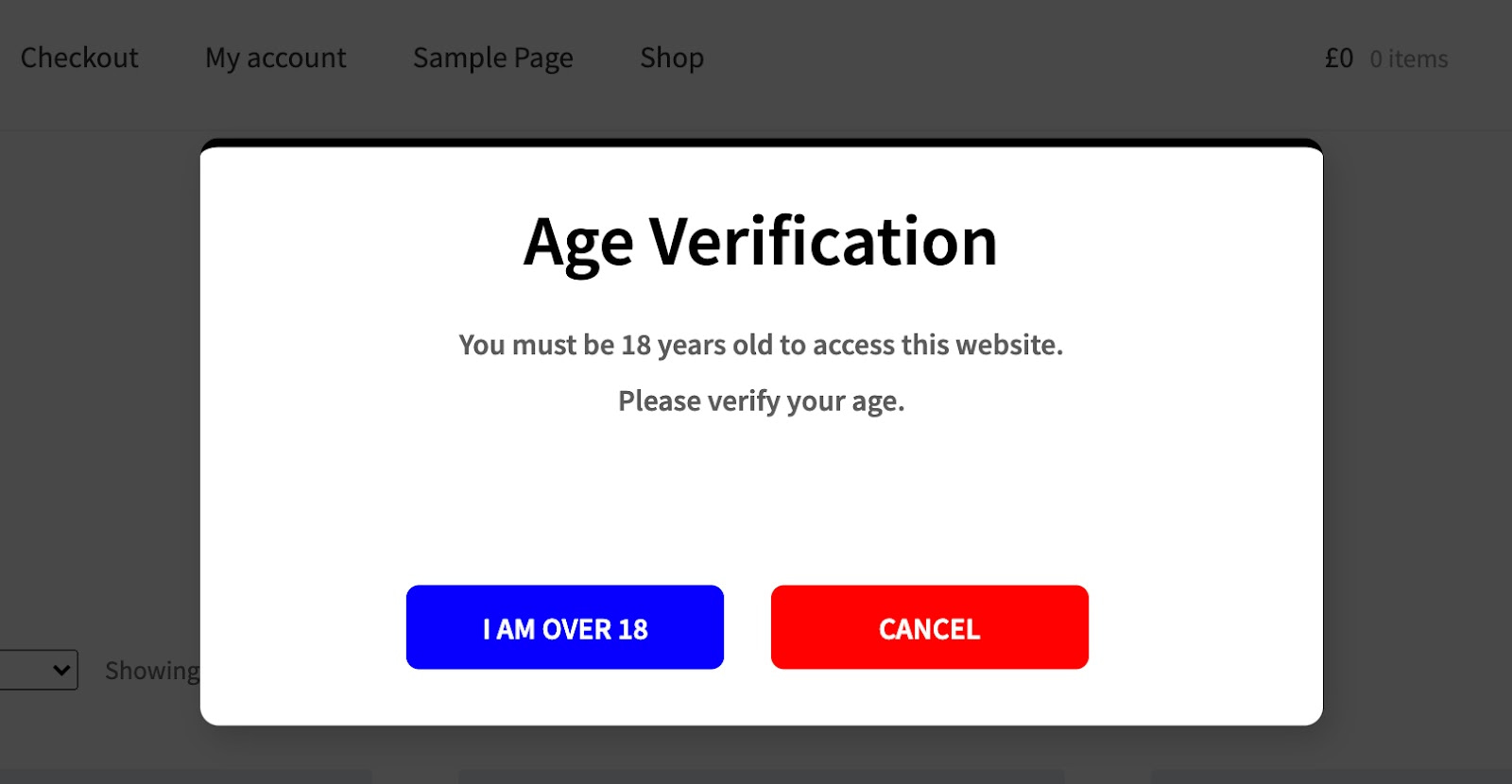This screenshot has height=784, width=1512.
Task: Select the Age Verification heading text
Action: pyautogui.click(x=760, y=242)
